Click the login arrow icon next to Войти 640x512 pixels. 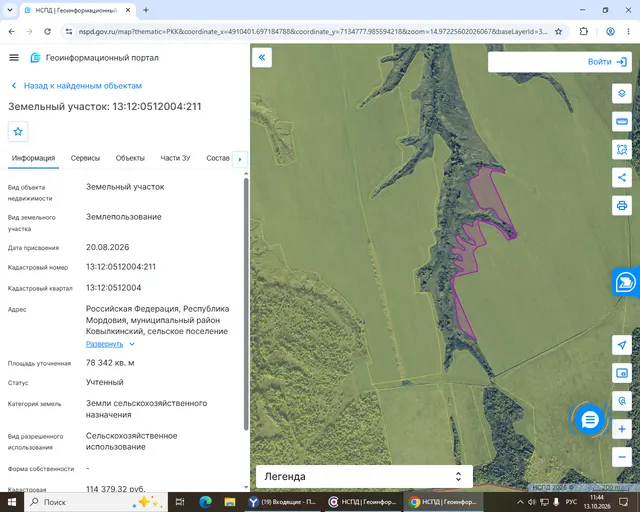click(622, 62)
